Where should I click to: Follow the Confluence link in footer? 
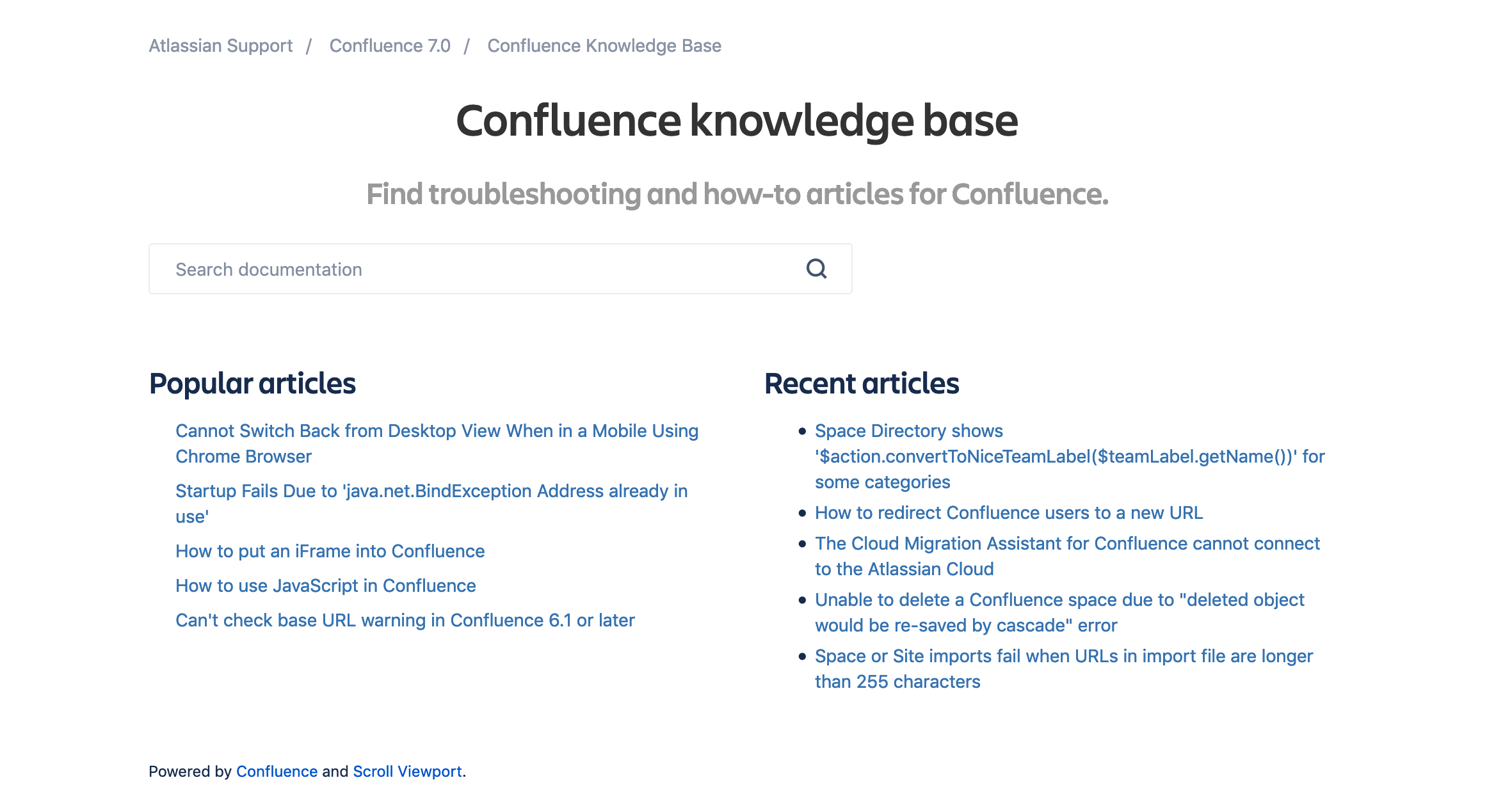point(277,771)
